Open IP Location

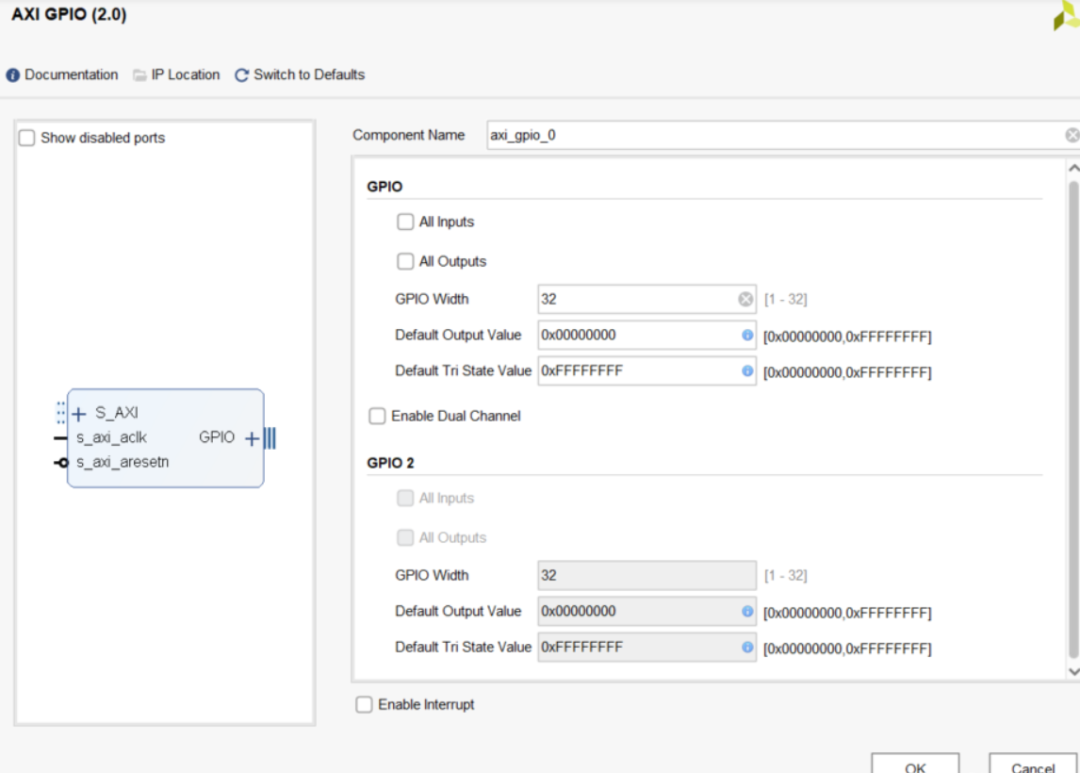click(185, 74)
